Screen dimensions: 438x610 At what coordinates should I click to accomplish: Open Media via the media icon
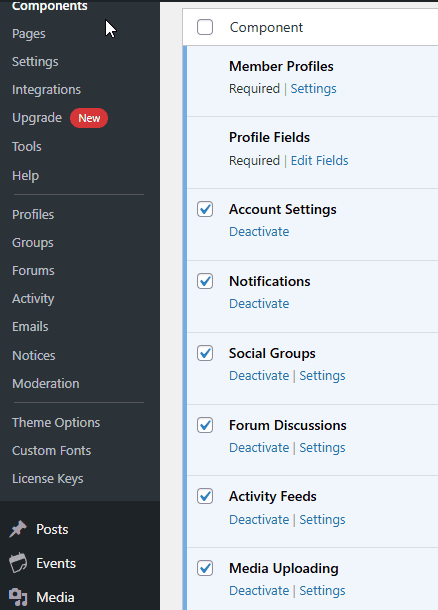pos(18,597)
